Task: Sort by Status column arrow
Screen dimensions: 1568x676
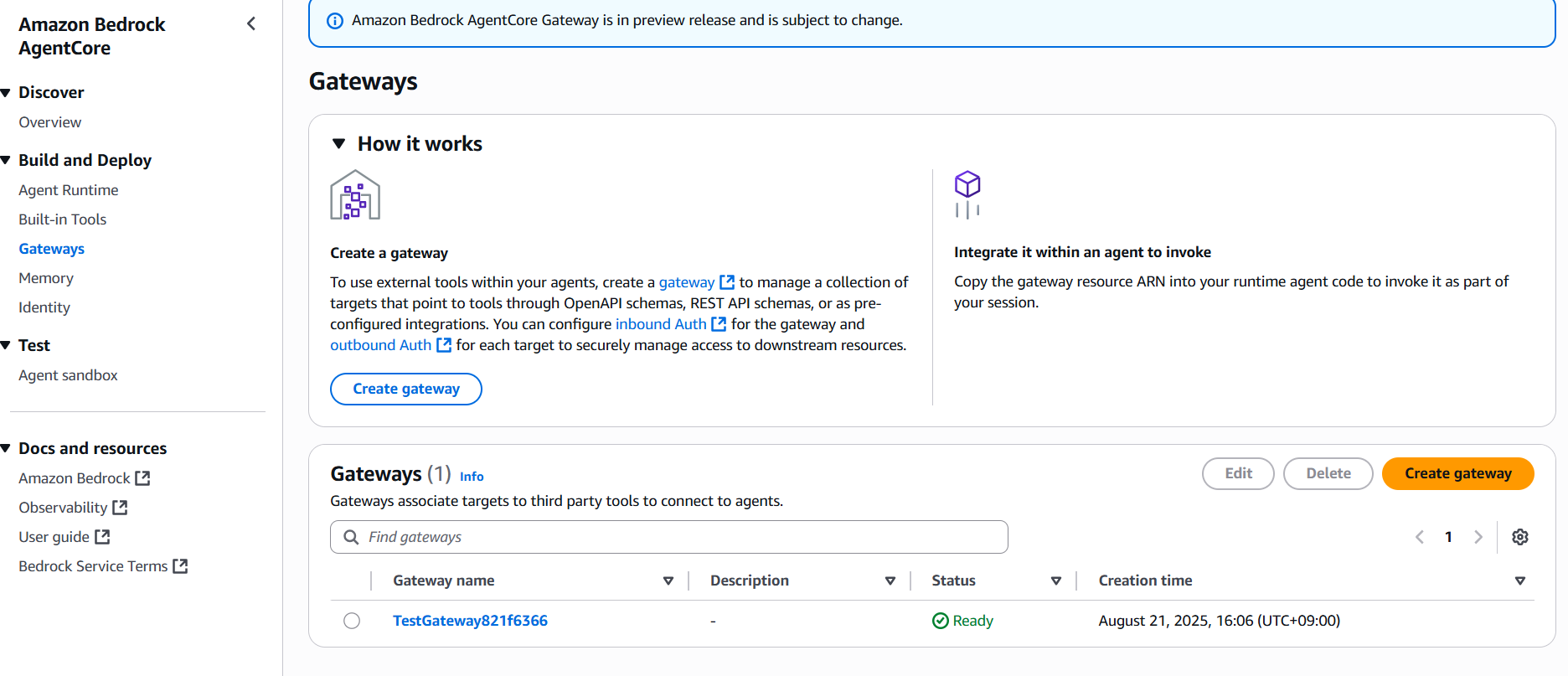Action: pyautogui.click(x=1056, y=581)
